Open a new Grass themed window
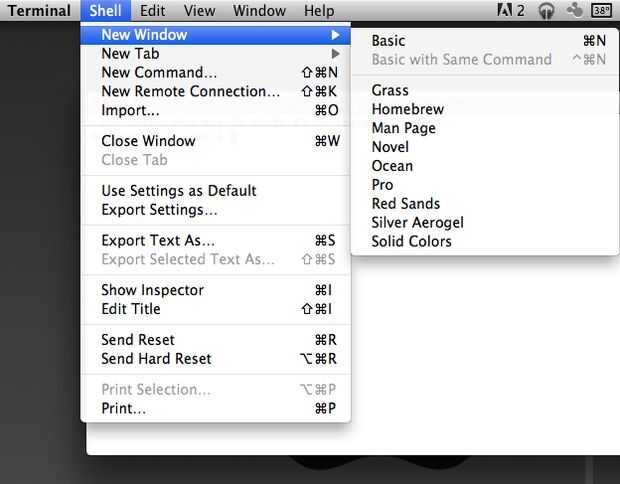The height and width of the screenshot is (484, 620). pyautogui.click(x=390, y=90)
